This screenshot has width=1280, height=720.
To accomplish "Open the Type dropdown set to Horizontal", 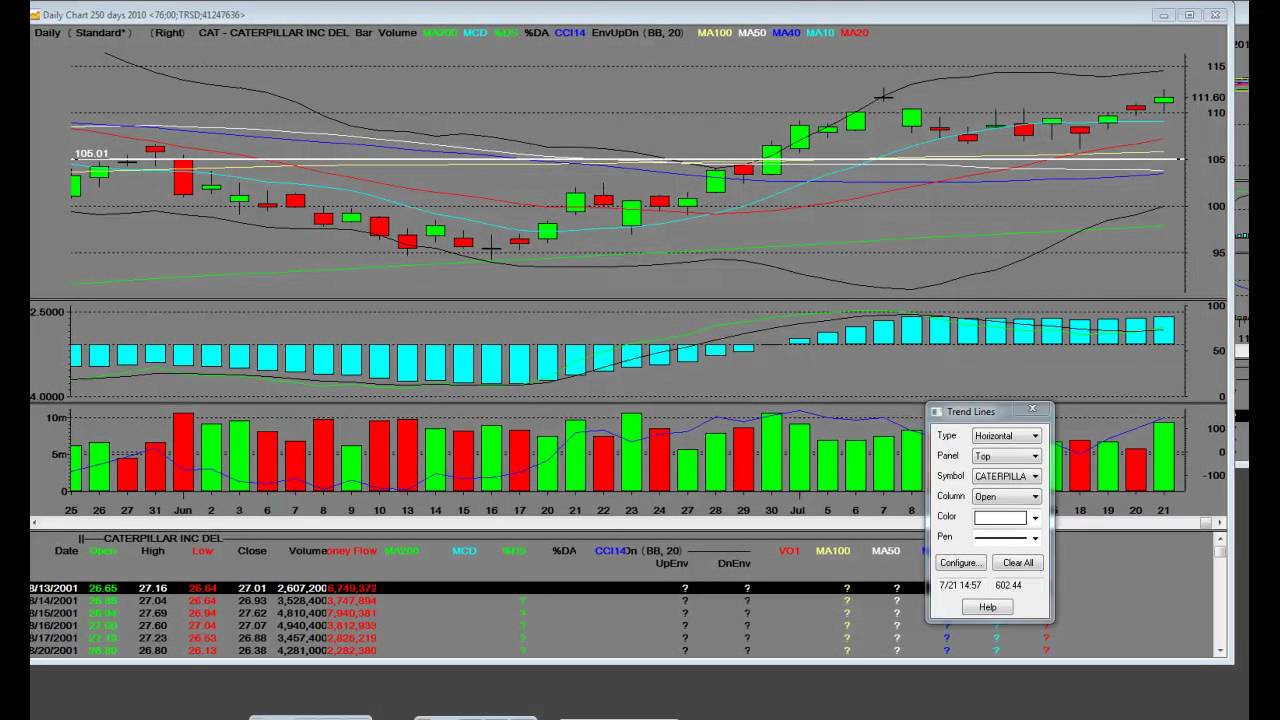I will coord(1007,436).
